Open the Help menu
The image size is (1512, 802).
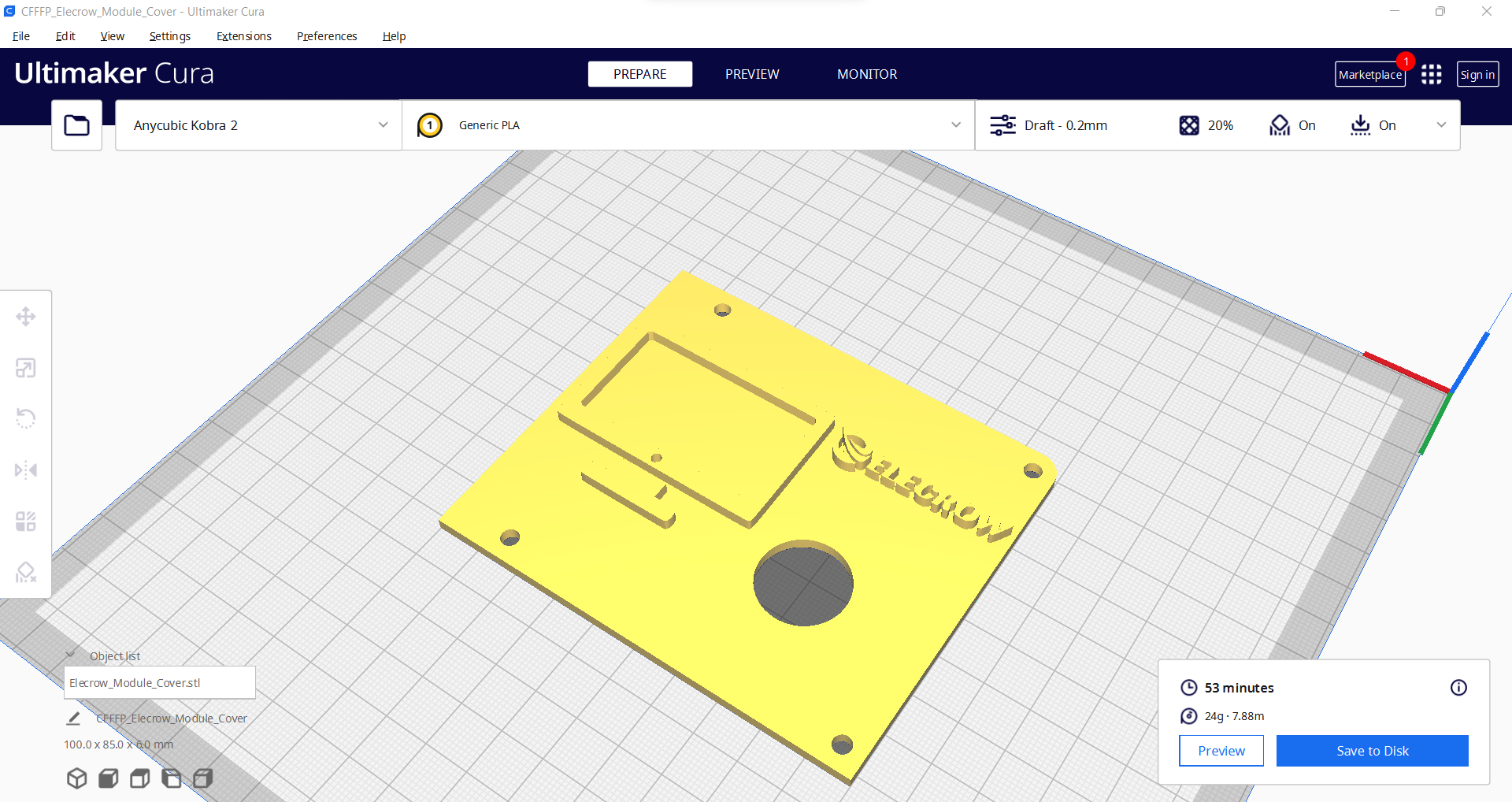click(395, 36)
